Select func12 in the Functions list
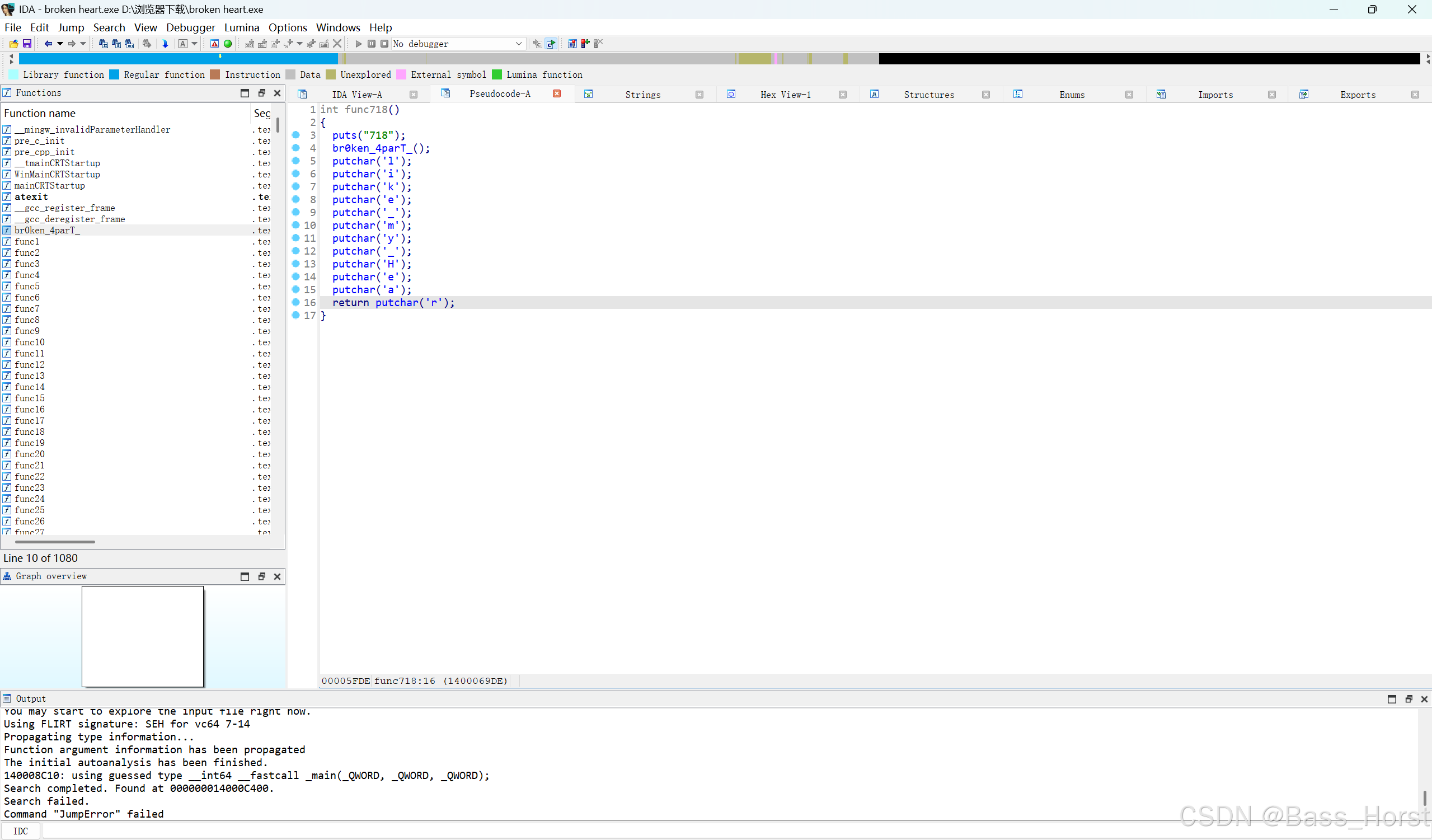The width and height of the screenshot is (1432, 840). [30, 364]
